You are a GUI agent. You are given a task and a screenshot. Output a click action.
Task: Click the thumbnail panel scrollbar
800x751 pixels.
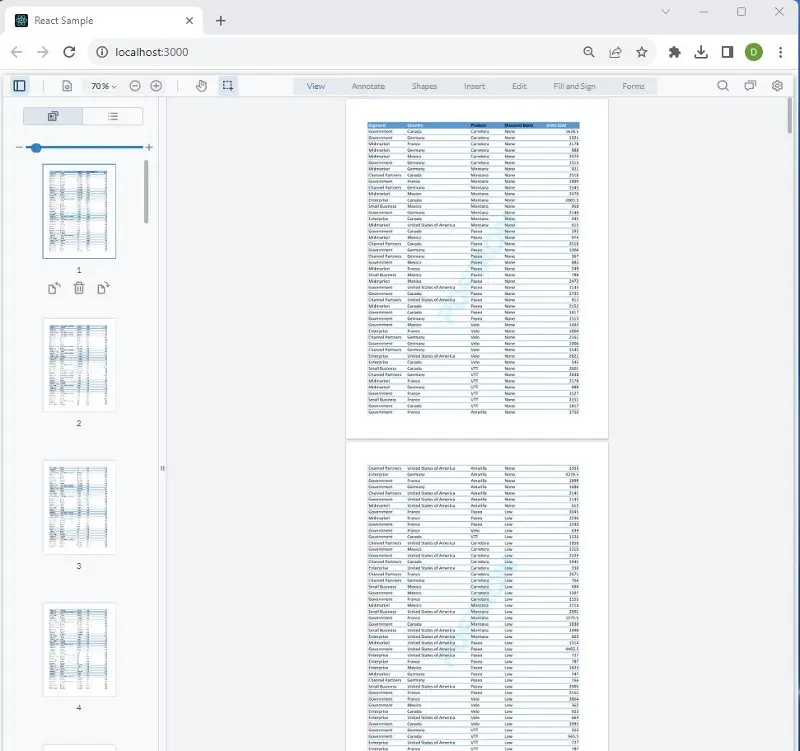tap(146, 192)
